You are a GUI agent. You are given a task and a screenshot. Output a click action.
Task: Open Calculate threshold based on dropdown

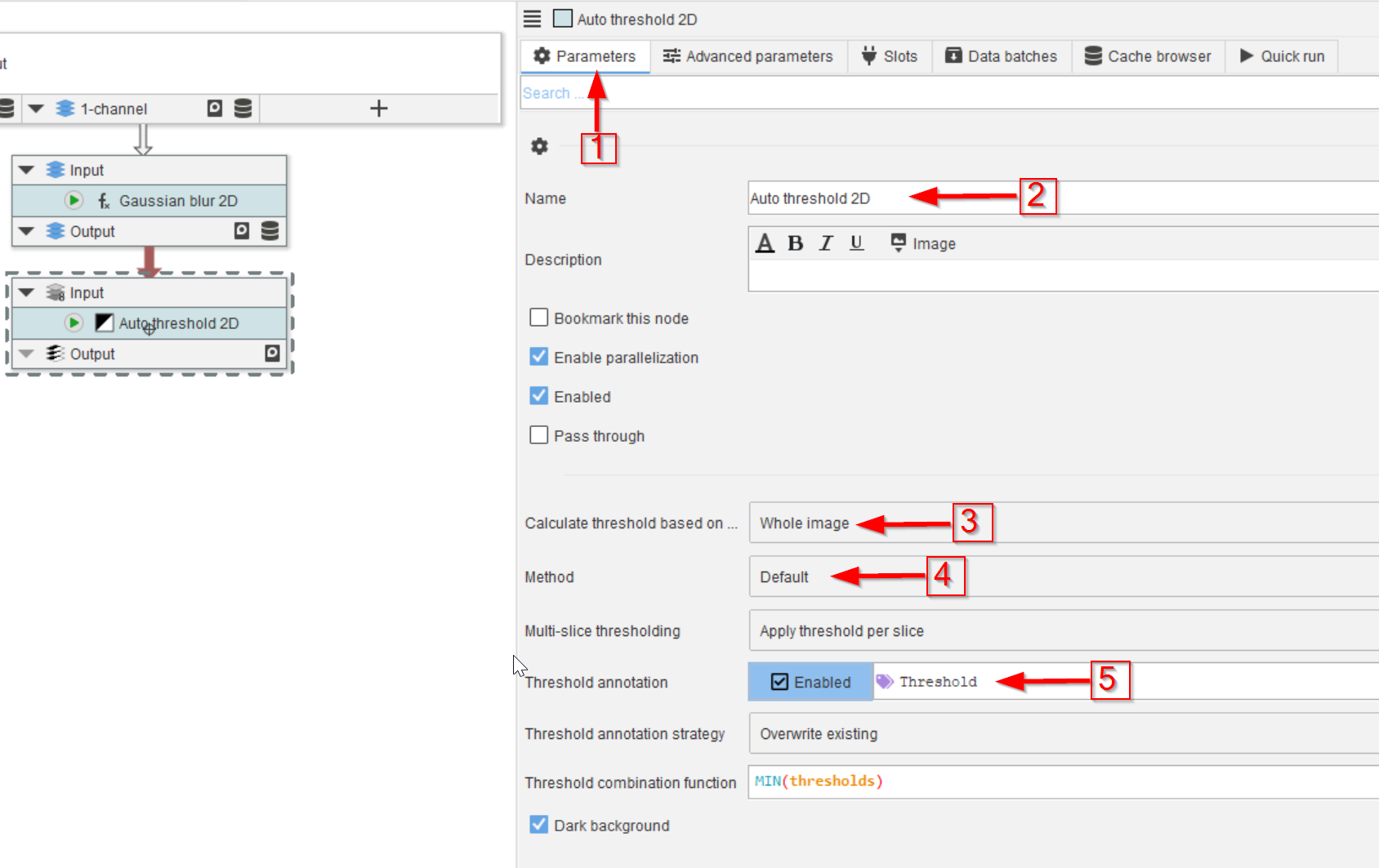1062,523
